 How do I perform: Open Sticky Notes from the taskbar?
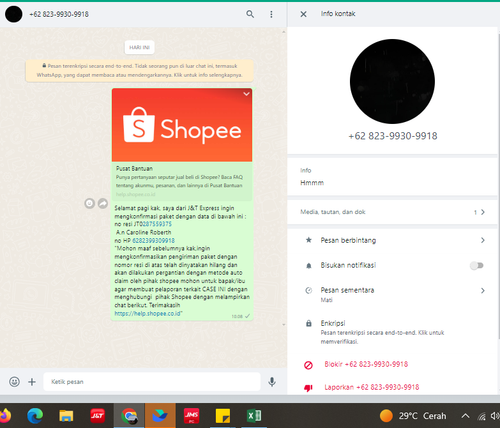pos(223,416)
